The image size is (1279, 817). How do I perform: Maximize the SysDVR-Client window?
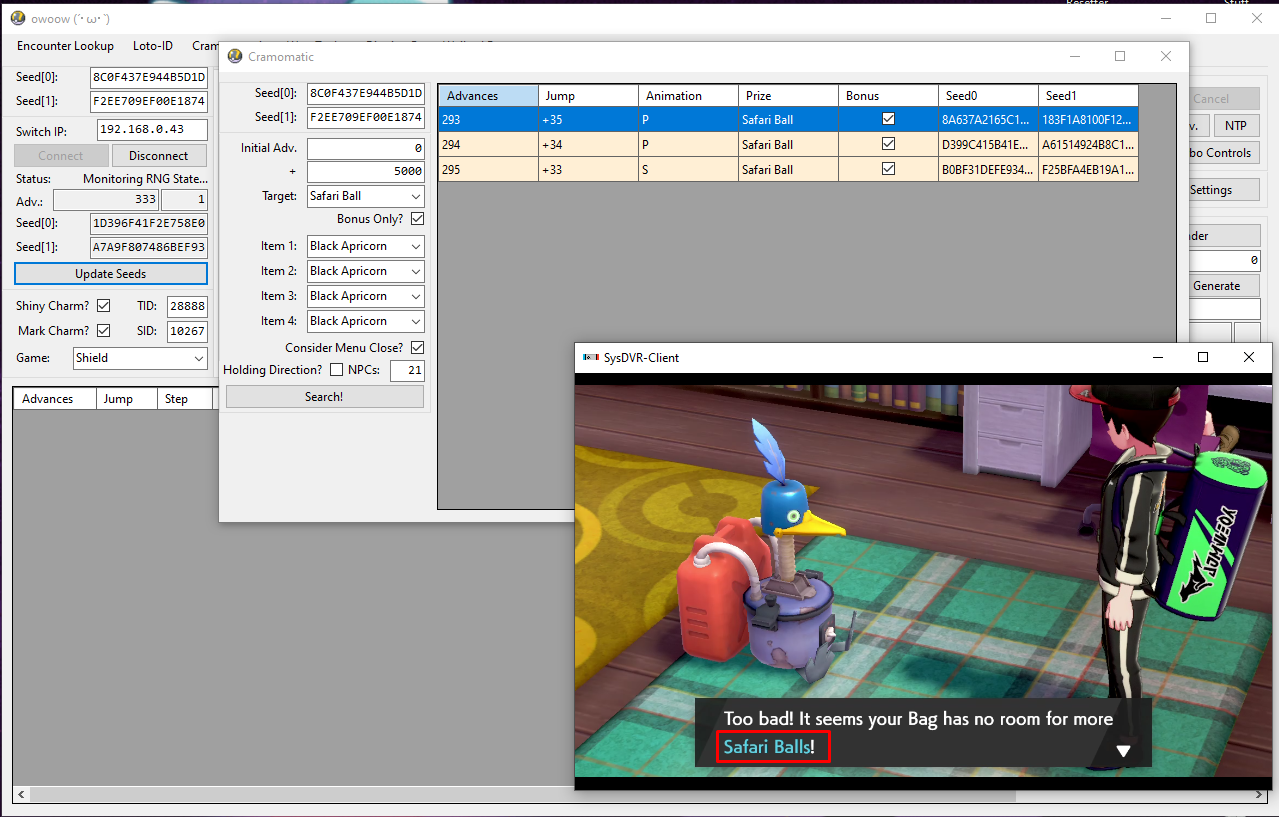pyautogui.click(x=1203, y=357)
